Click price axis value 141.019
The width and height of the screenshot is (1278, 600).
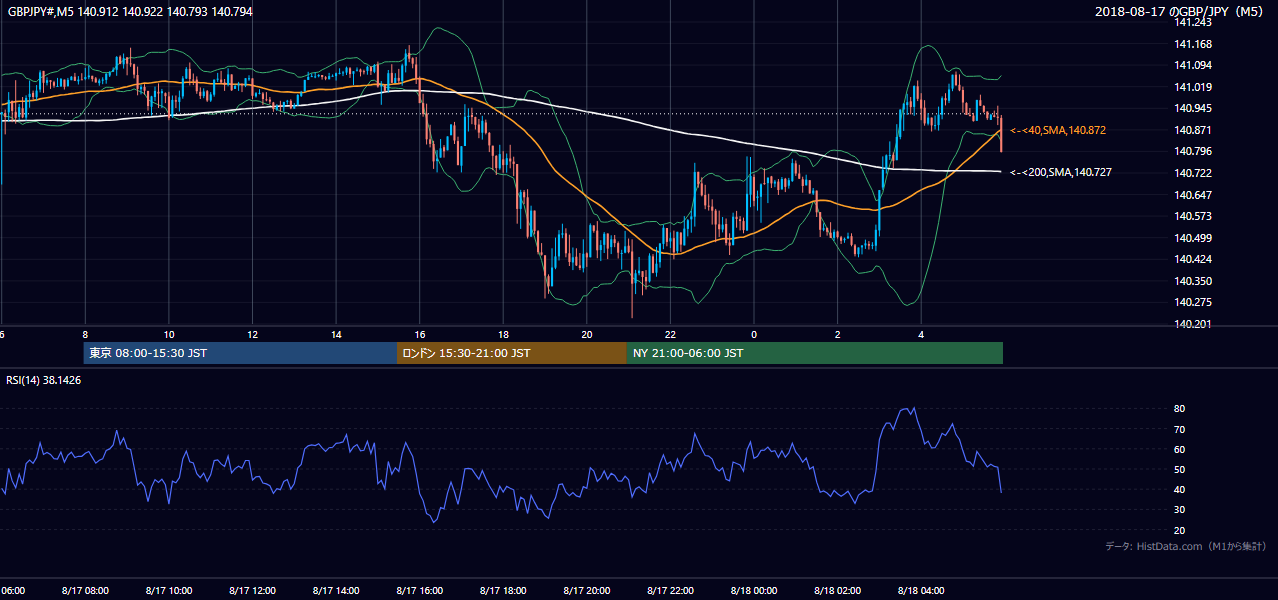point(1194,87)
